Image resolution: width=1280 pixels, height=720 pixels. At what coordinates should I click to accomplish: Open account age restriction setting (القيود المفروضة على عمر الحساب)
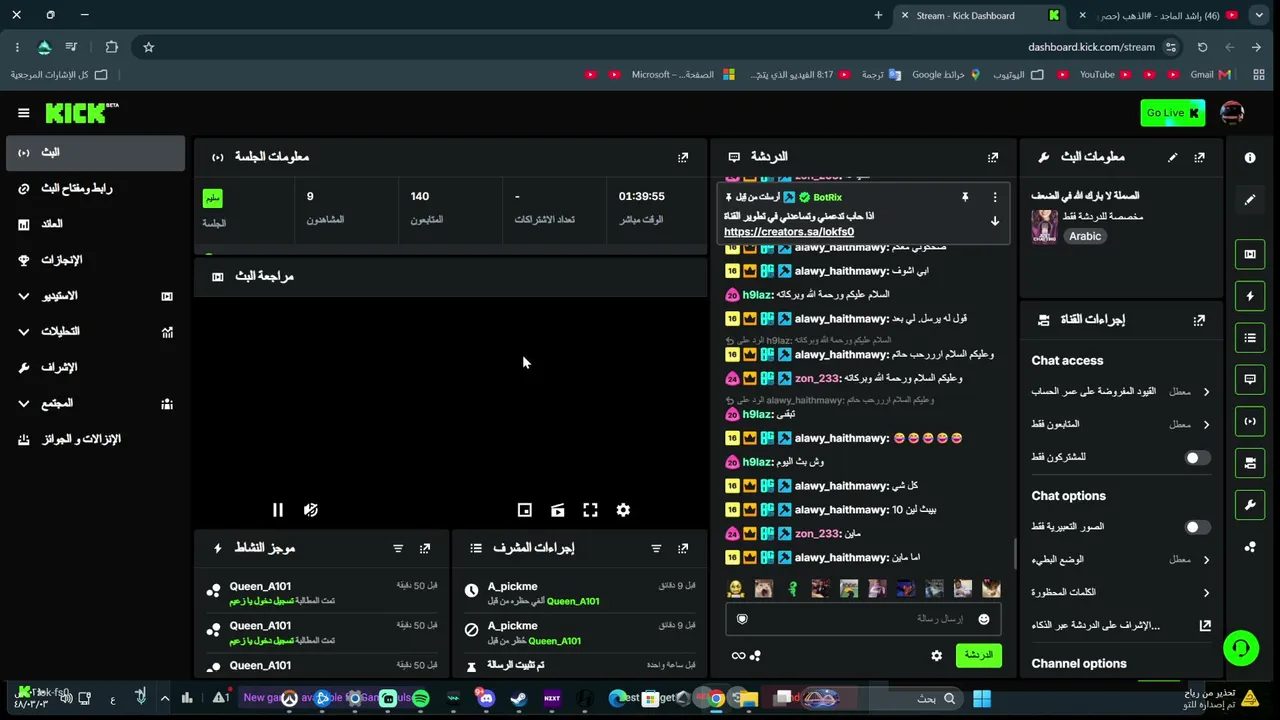(x=1121, y=392)
